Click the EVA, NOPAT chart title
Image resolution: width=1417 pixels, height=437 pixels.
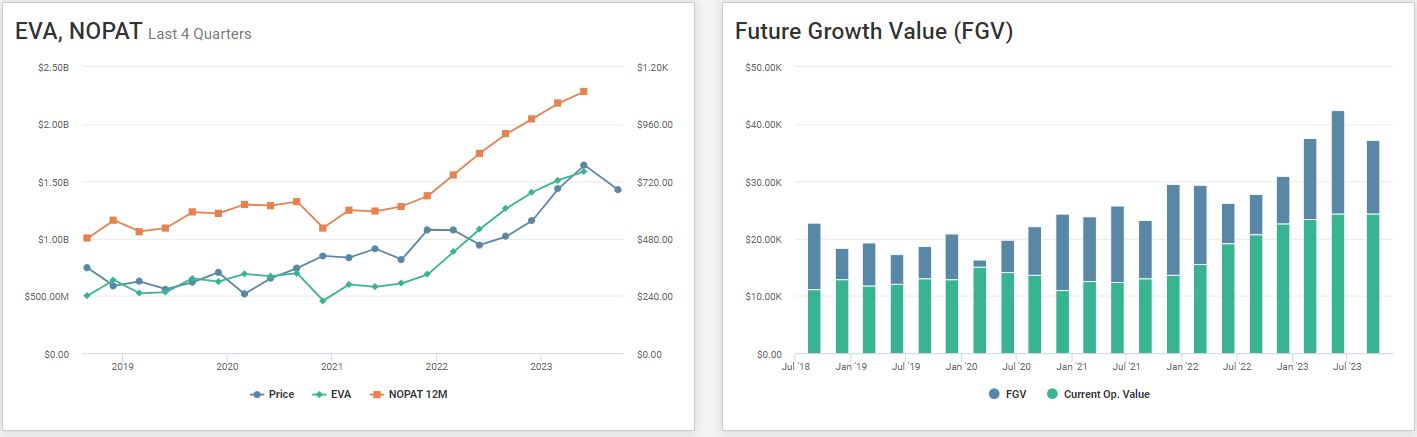tap(79, 31)
